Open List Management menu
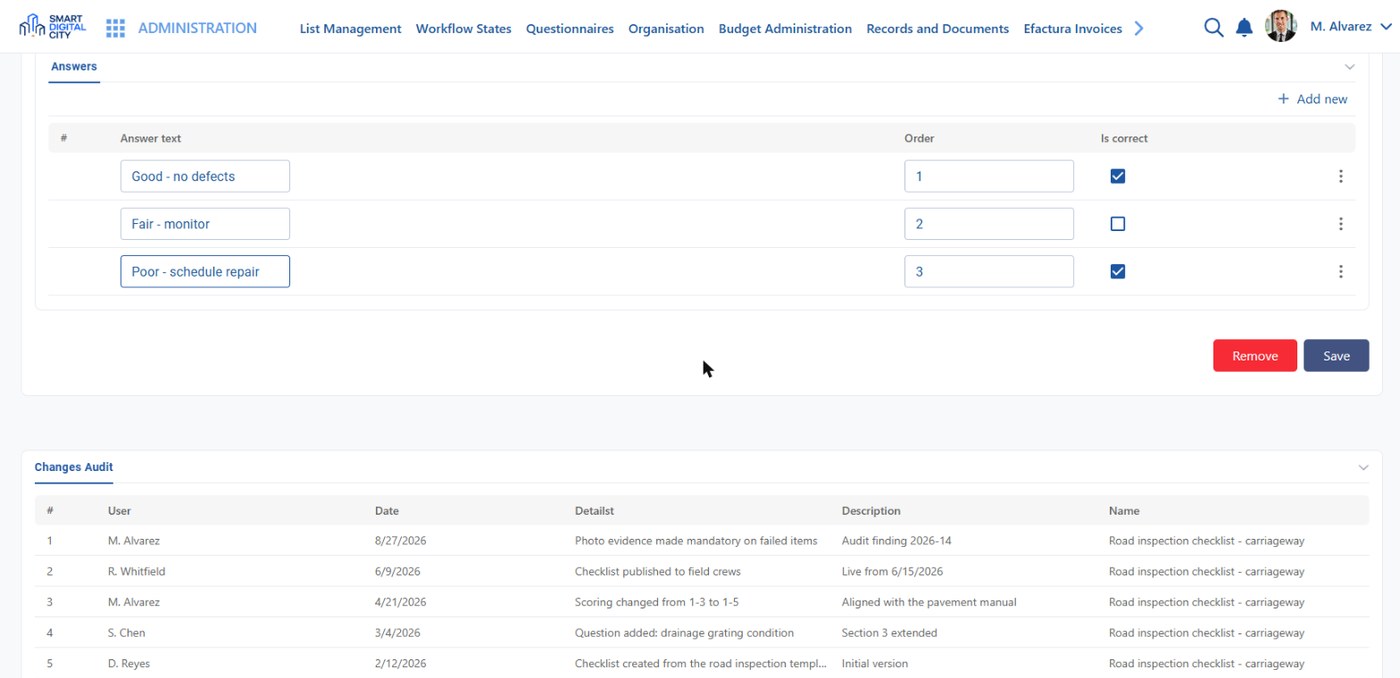The image size is (1400, 678). [x=350, y=28]
